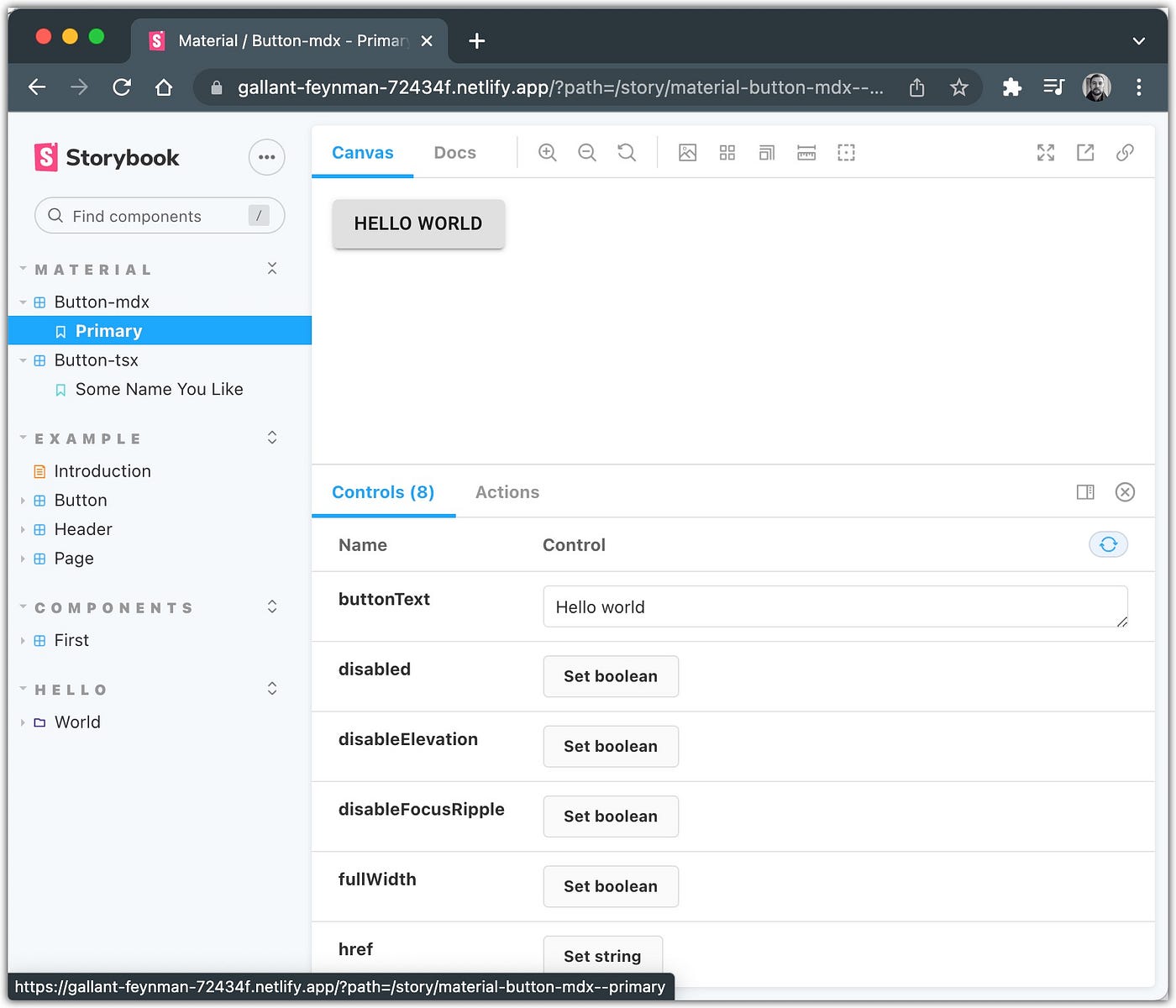Click the HELLO WORLD button
Image resolution: width=1176 pixels, height=1008 pixels.
coord(418,223)
